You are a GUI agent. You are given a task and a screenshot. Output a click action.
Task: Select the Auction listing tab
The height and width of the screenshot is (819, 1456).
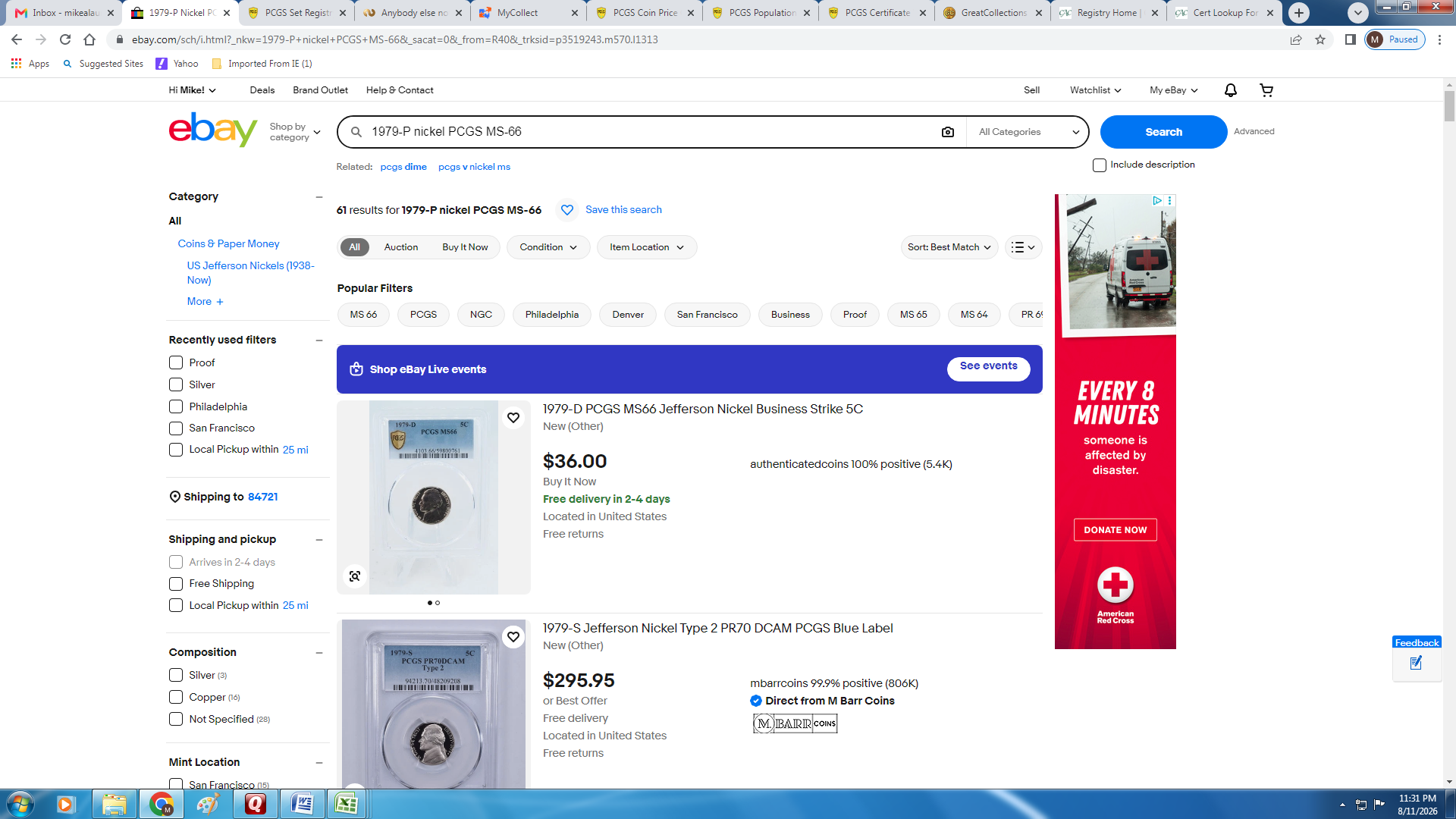[401, 247]
